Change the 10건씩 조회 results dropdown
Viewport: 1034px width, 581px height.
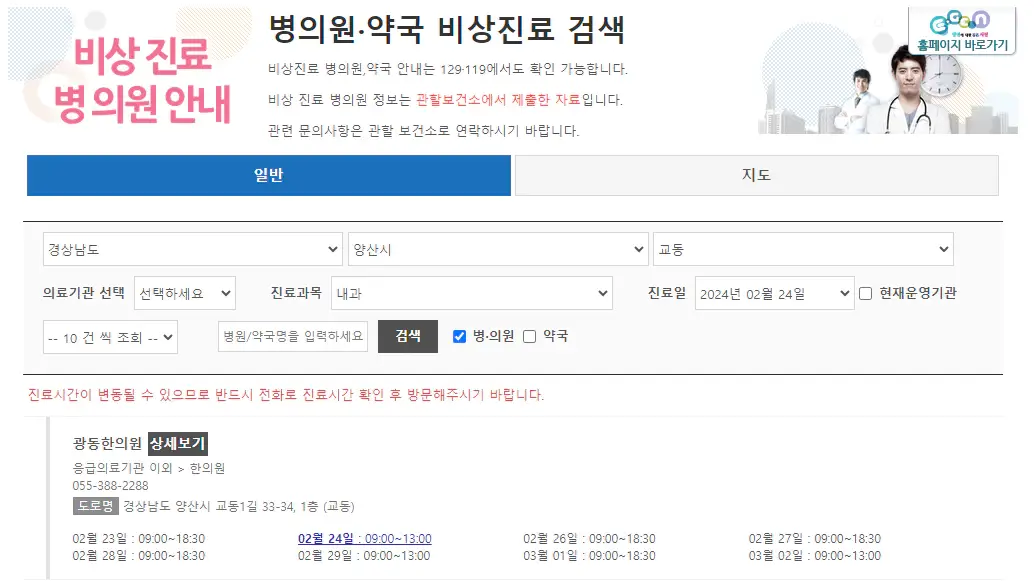tap(110, 337)
